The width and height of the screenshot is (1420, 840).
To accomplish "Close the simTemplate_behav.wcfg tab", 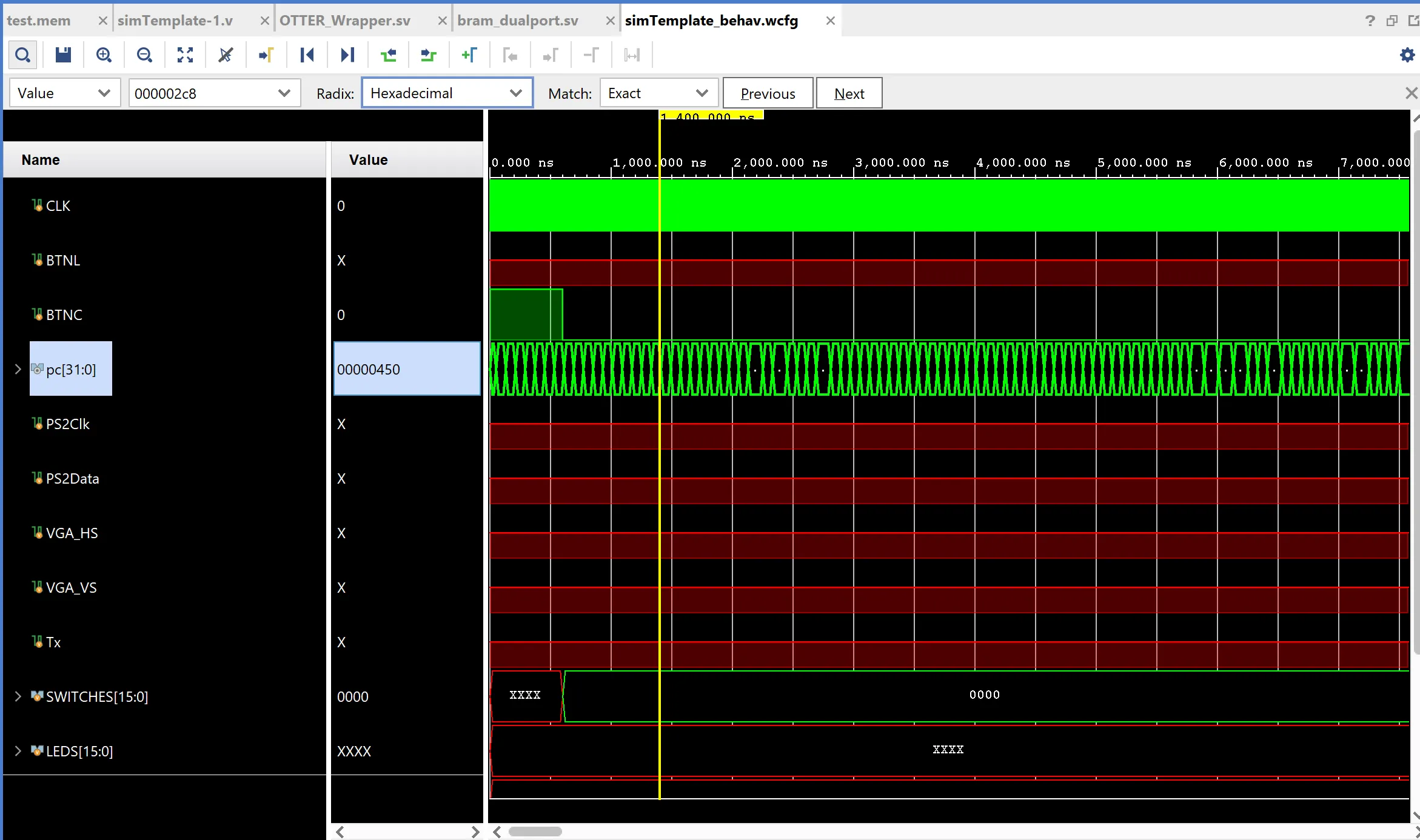I will pos(830,21).
